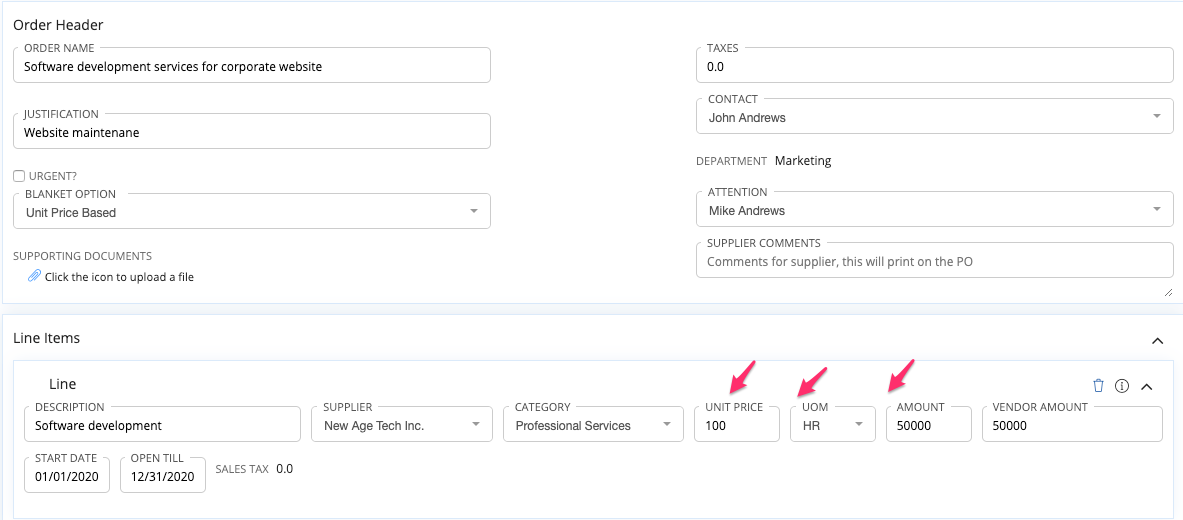Click the paperclip icon to upload a file

34,276
